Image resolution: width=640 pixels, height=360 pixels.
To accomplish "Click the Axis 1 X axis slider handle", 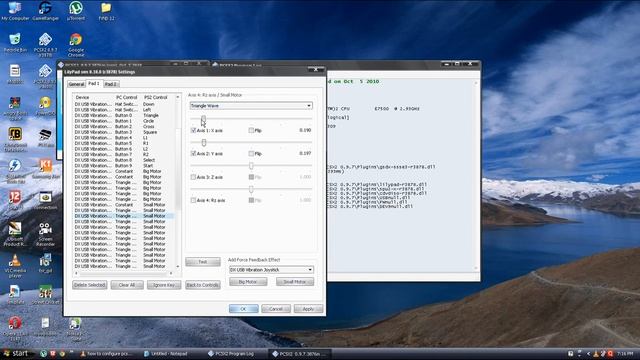I will (x=203, y=119).
